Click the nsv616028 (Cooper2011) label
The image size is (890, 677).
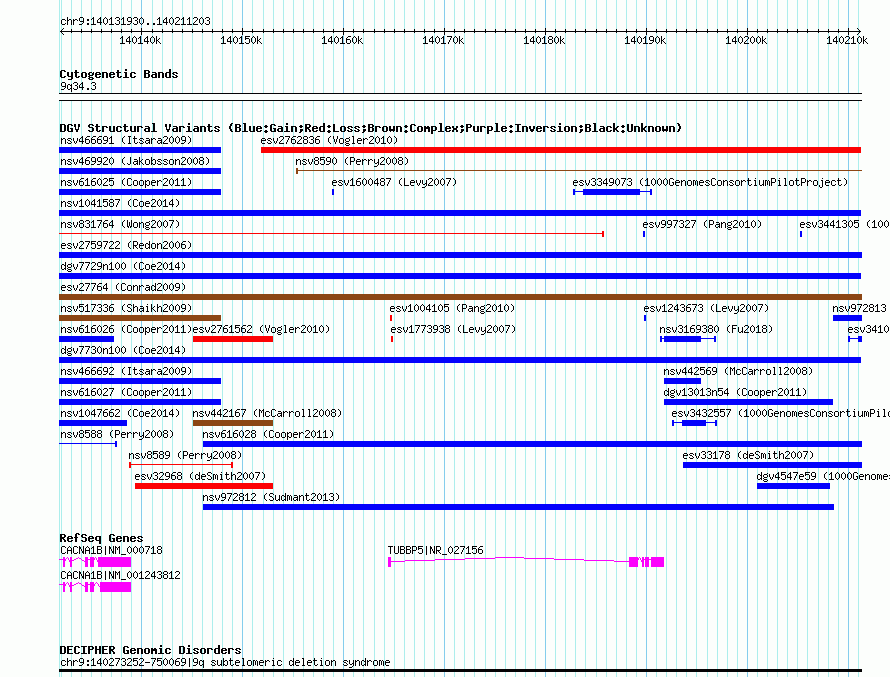coord(268,434)
